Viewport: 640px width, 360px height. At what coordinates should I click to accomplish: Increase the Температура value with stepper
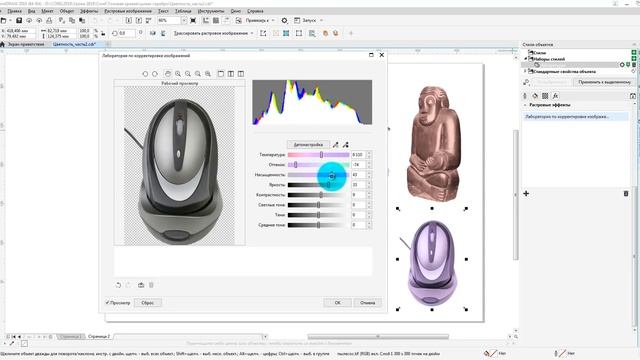point(369,153)
